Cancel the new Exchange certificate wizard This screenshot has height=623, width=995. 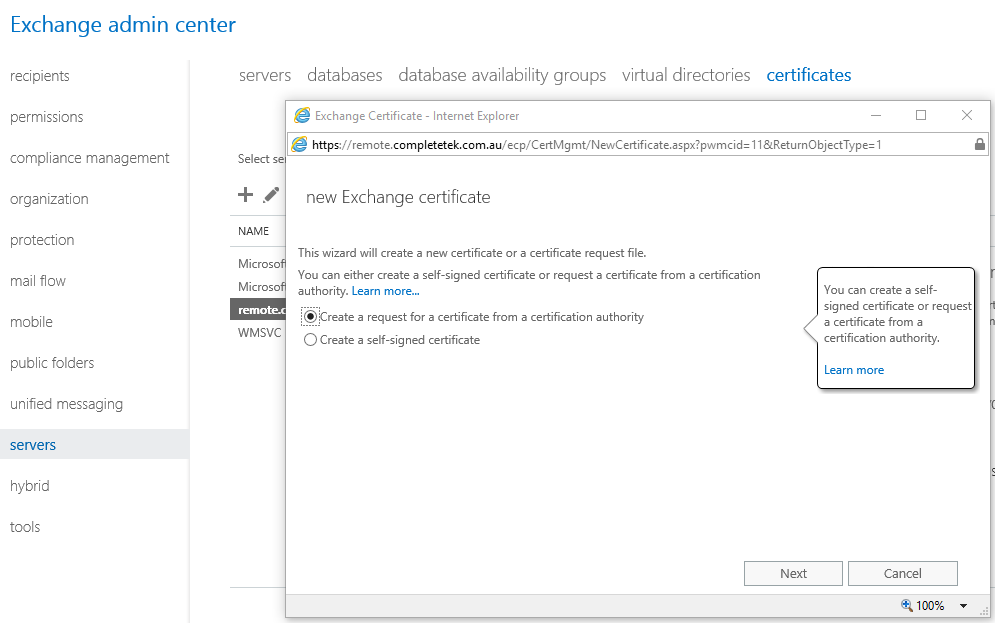902,573
